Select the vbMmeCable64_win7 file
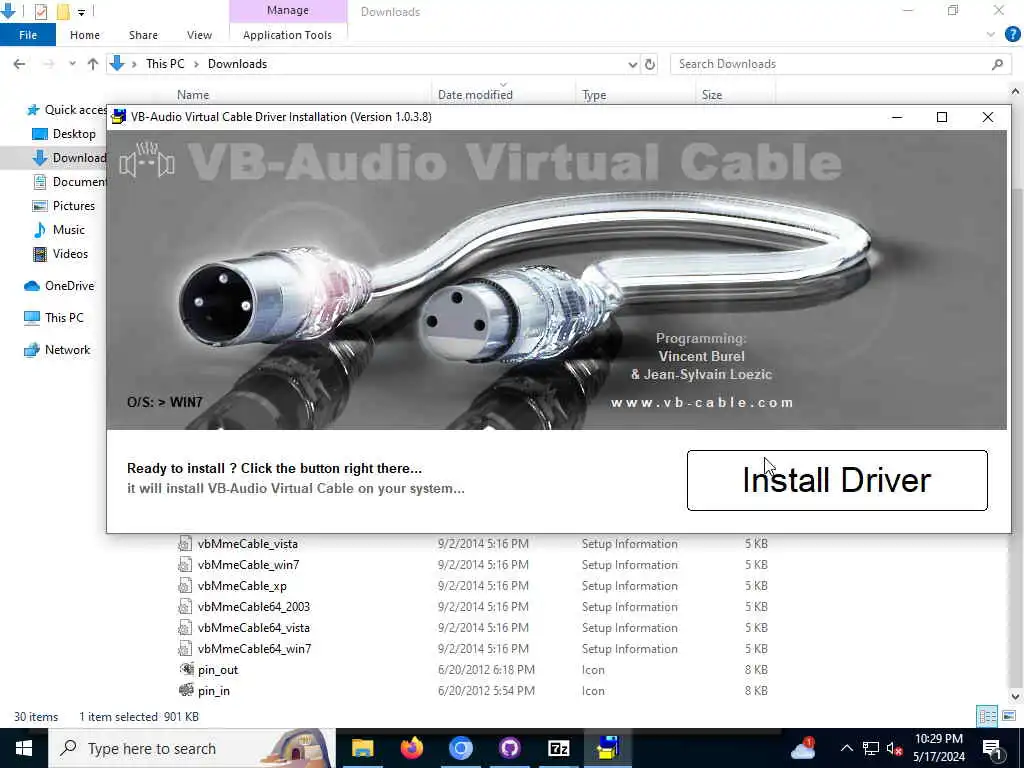The width and height of the screenshot is (1024, 768). pos(254,648)
